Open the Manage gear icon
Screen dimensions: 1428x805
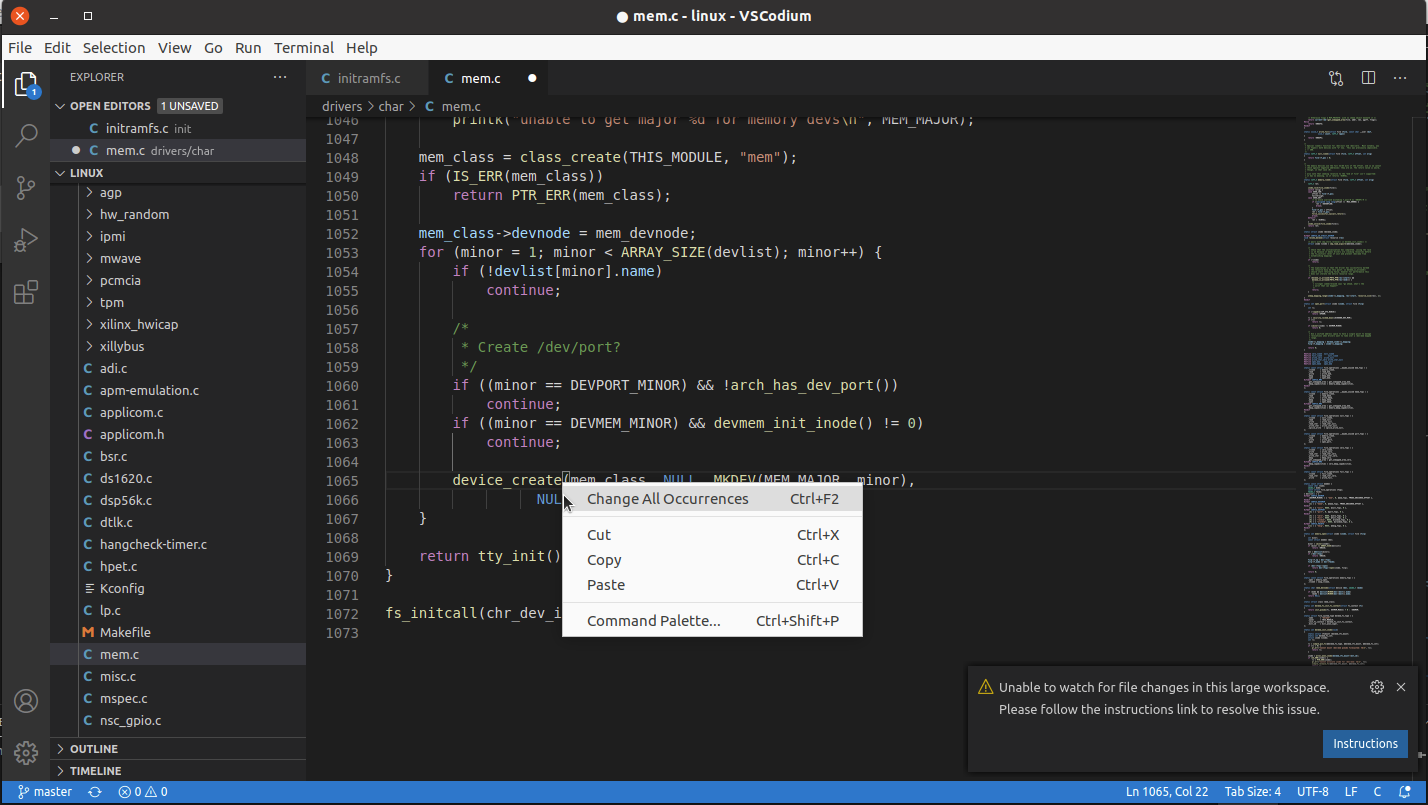(25, 753)
